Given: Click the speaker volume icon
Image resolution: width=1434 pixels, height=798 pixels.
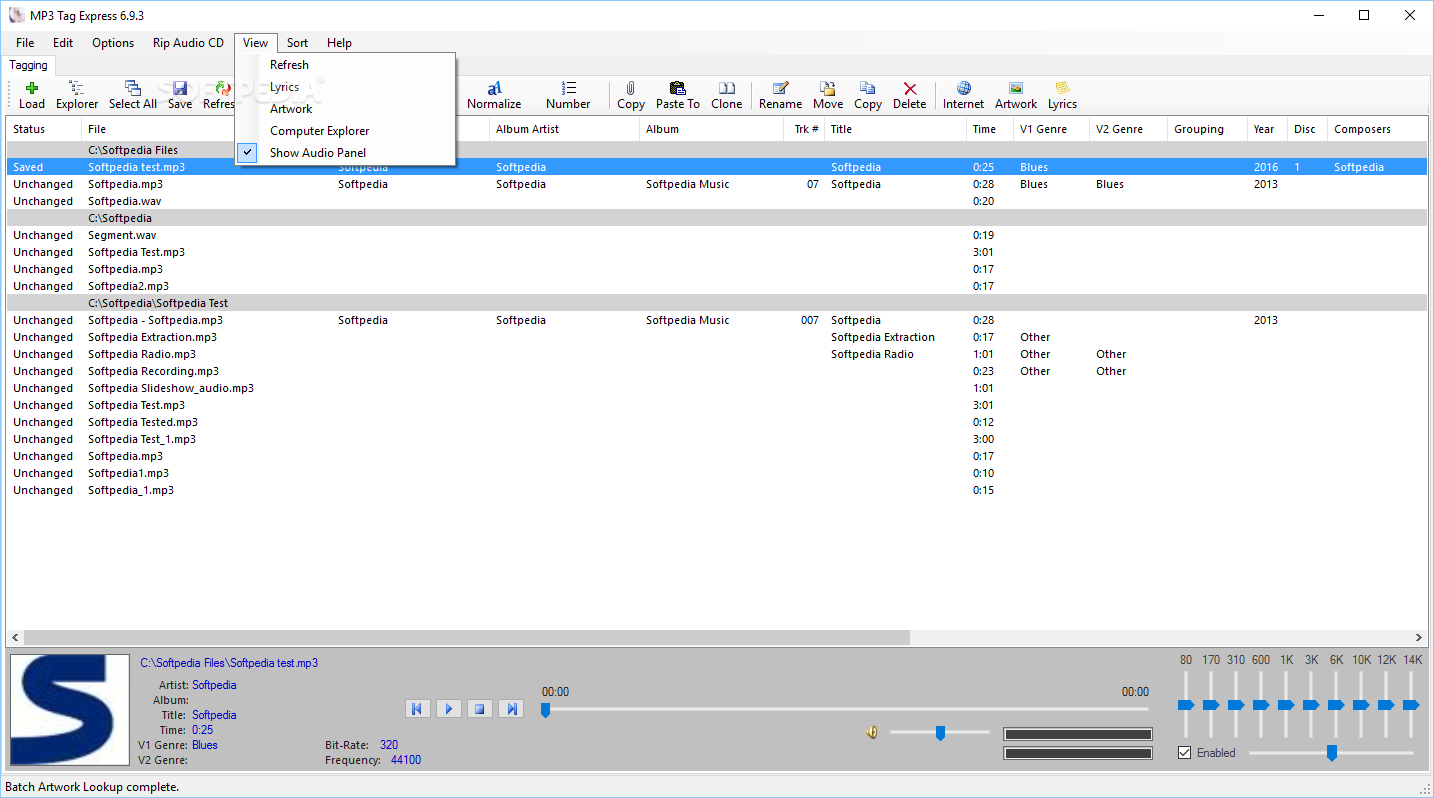Looking at the screenshot, I should click(872, 733).
